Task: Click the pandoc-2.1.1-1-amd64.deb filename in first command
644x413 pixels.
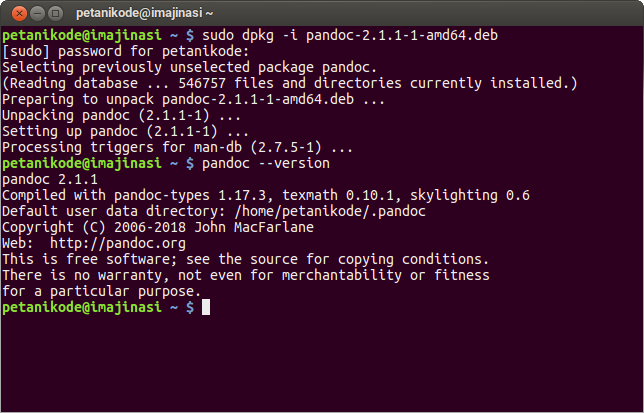Action: [410, 35]
